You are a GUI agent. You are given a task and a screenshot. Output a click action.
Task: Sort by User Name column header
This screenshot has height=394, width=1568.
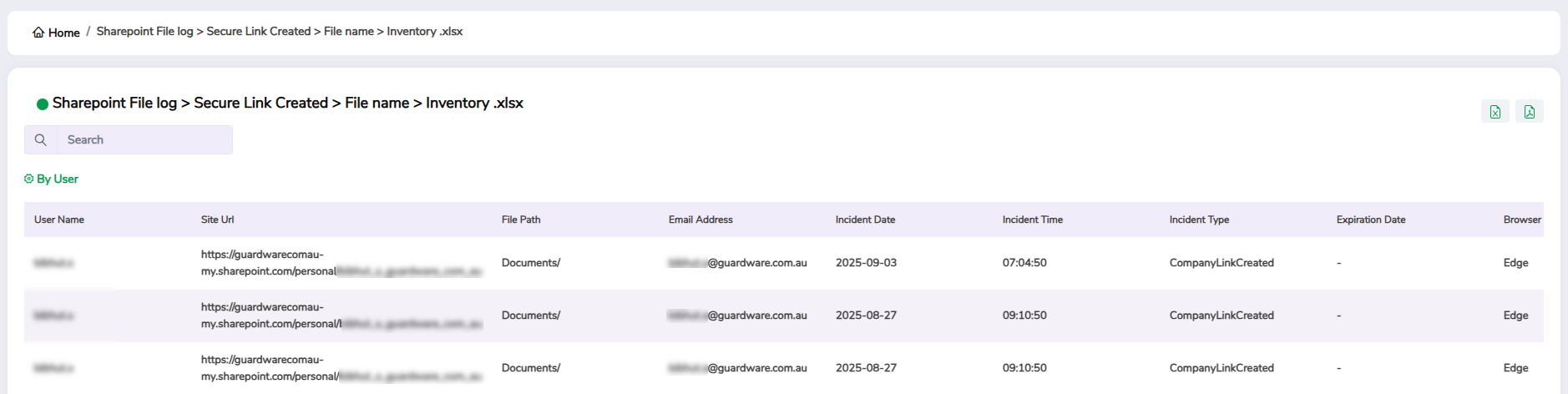click(59, 220)
